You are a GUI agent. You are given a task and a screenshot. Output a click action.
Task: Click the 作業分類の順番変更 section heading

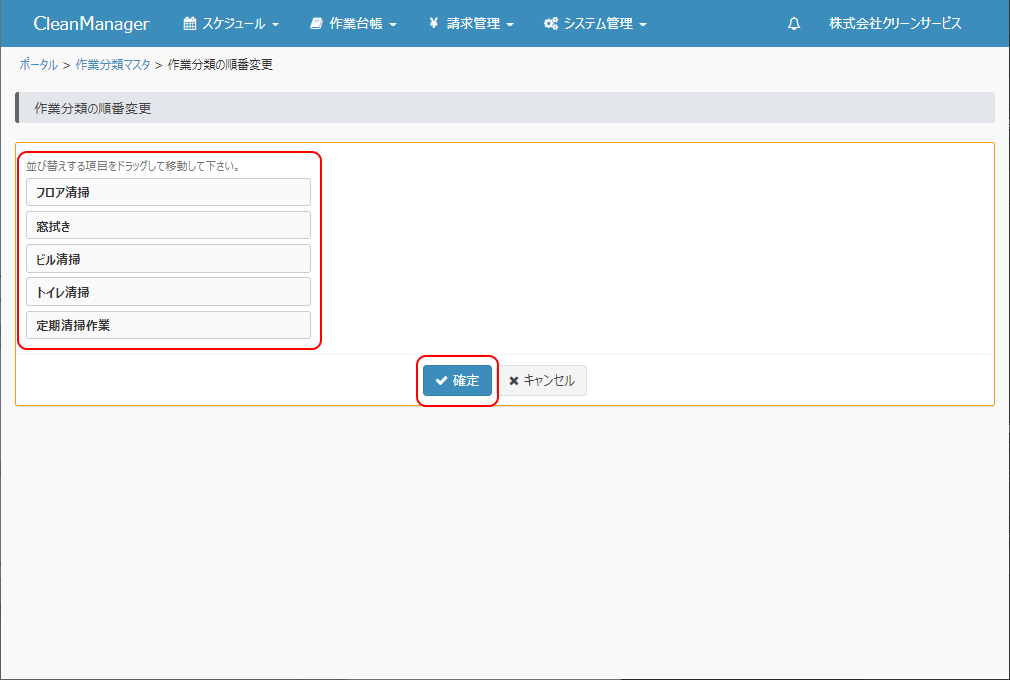pos(93,108)
